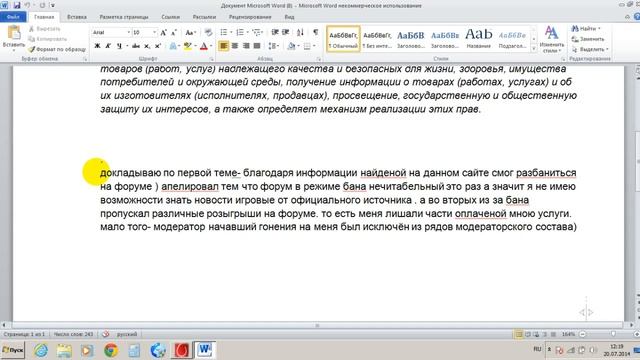The image size is (640, 360).
Task: Click the Save icon in quick access toolbar
Action: pyautogui.click(x=17, y=5)
